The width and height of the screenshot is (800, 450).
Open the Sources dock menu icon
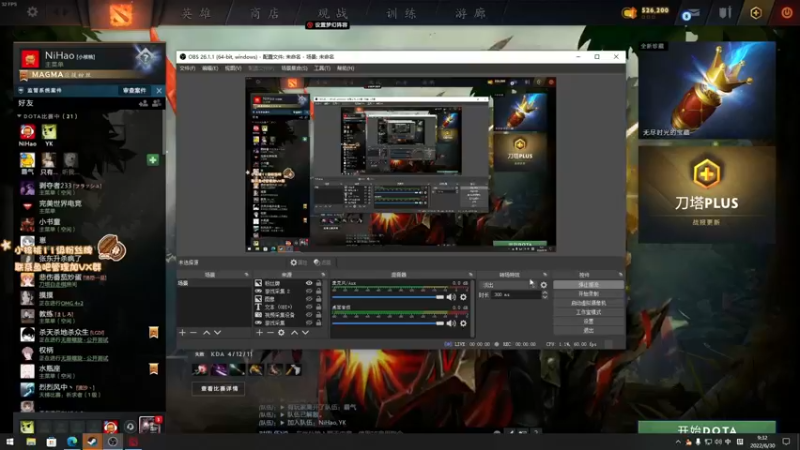tap(323, 274)
